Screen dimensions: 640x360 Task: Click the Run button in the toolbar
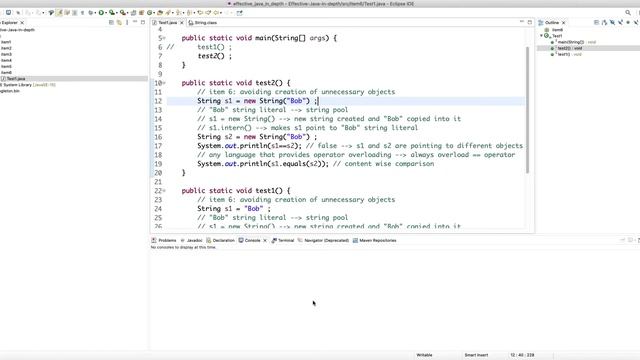point(101,13)
